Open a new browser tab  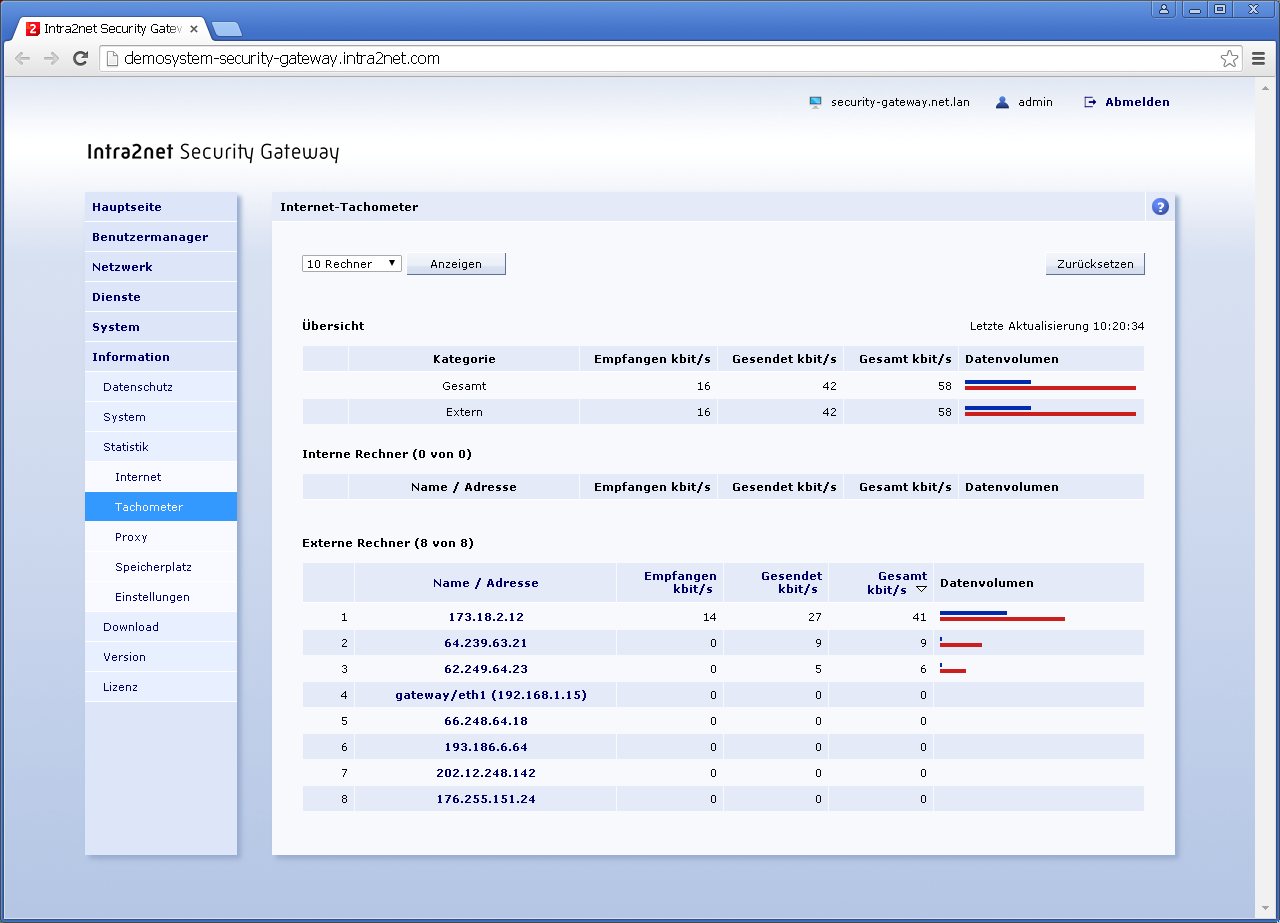click(227, 29)
